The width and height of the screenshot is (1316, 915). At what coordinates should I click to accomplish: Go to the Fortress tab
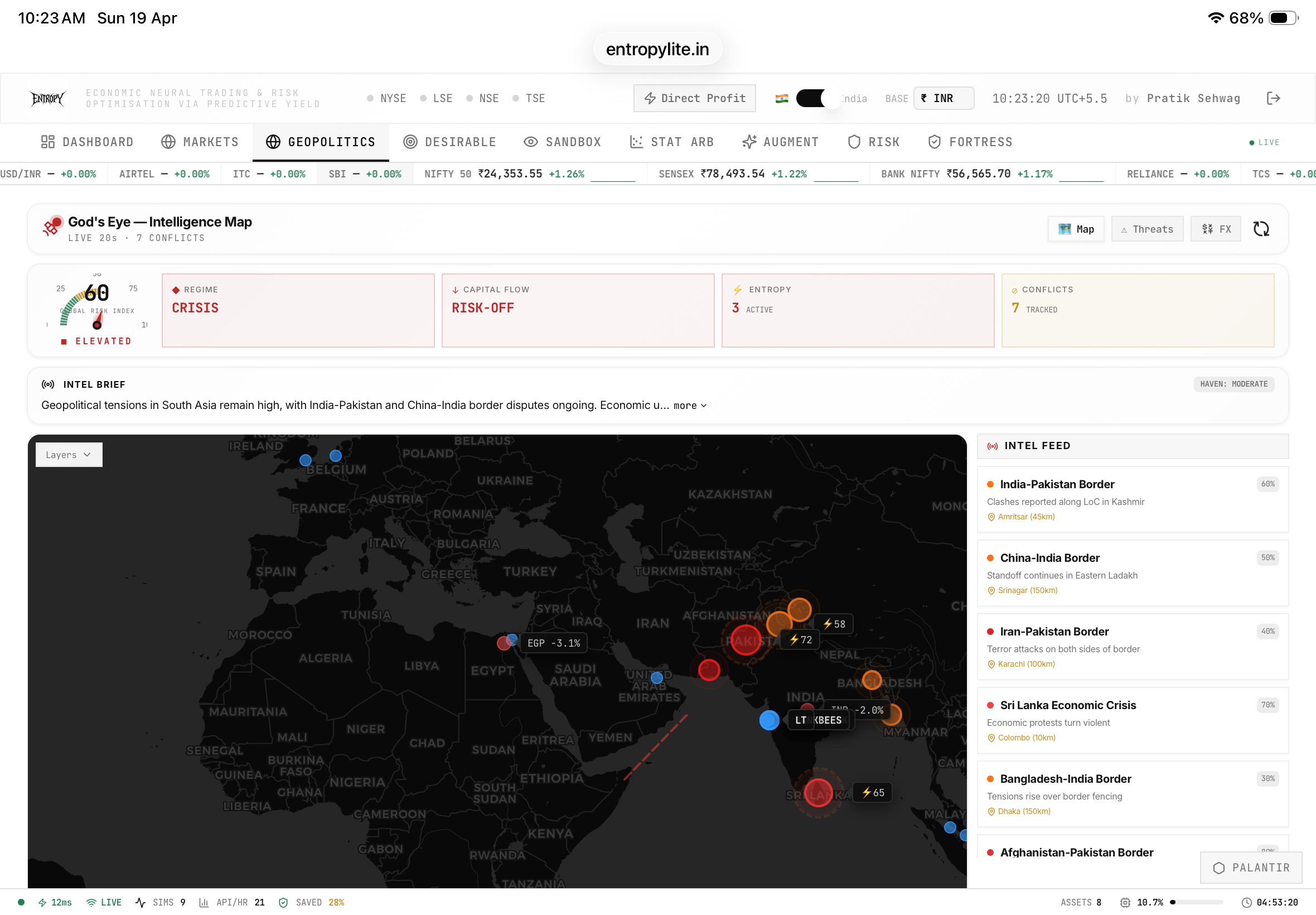click(x=970, y=142)
